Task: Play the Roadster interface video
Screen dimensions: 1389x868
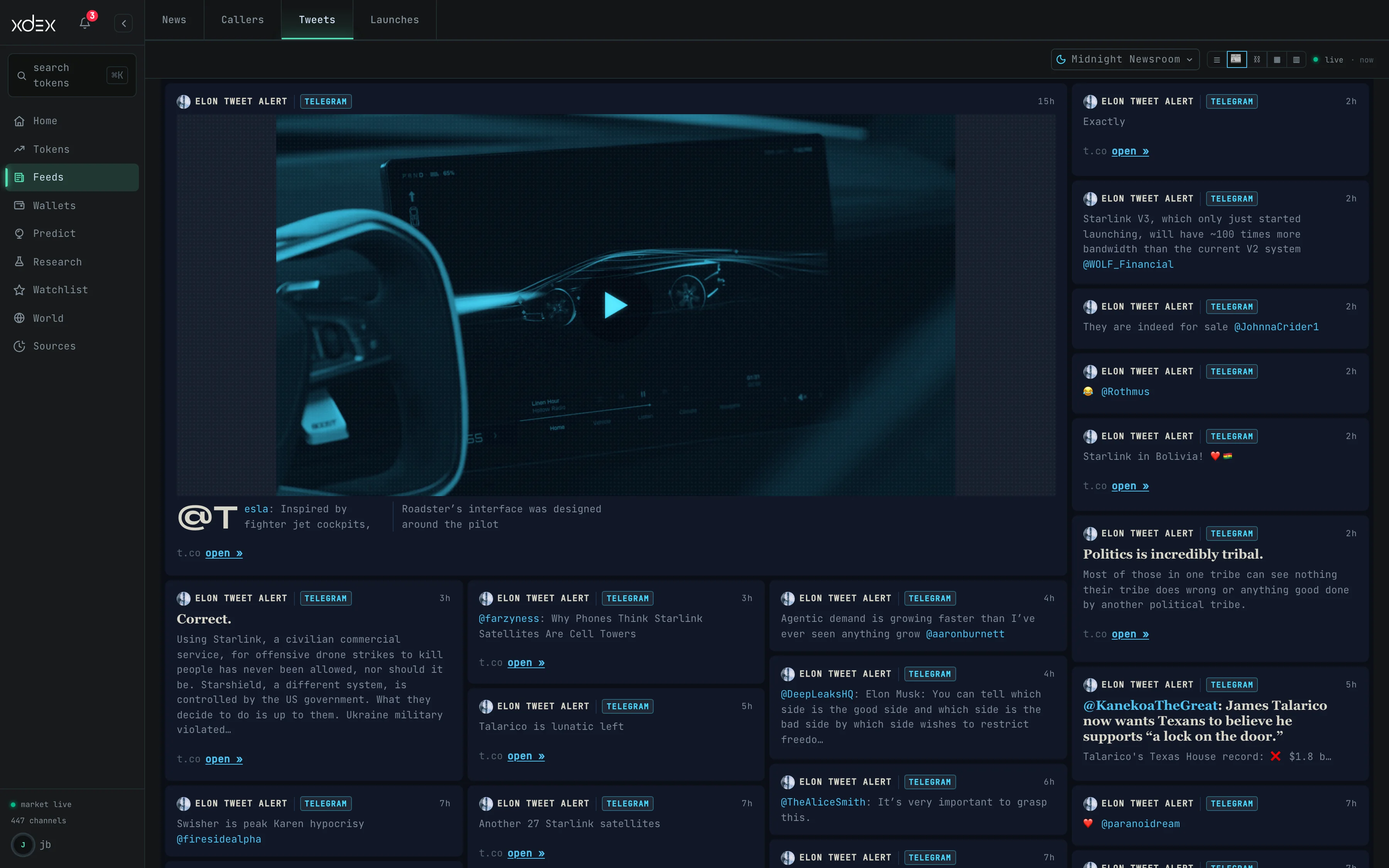Action: pyautogui.click(x=615, y=305)
